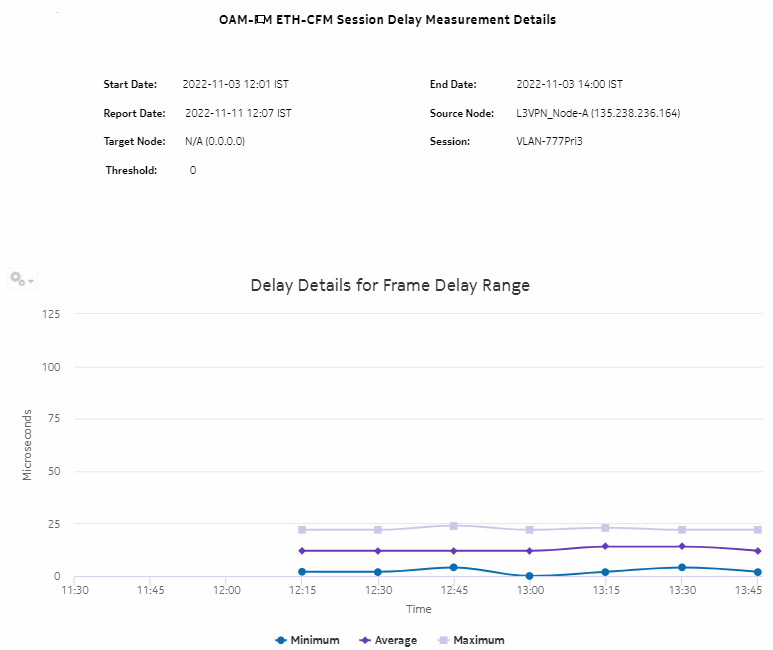Image resolution: width=773 pixels, height=650 pixels.
Task: Select Maximum data point at 13:15
Action: point(605,528)
